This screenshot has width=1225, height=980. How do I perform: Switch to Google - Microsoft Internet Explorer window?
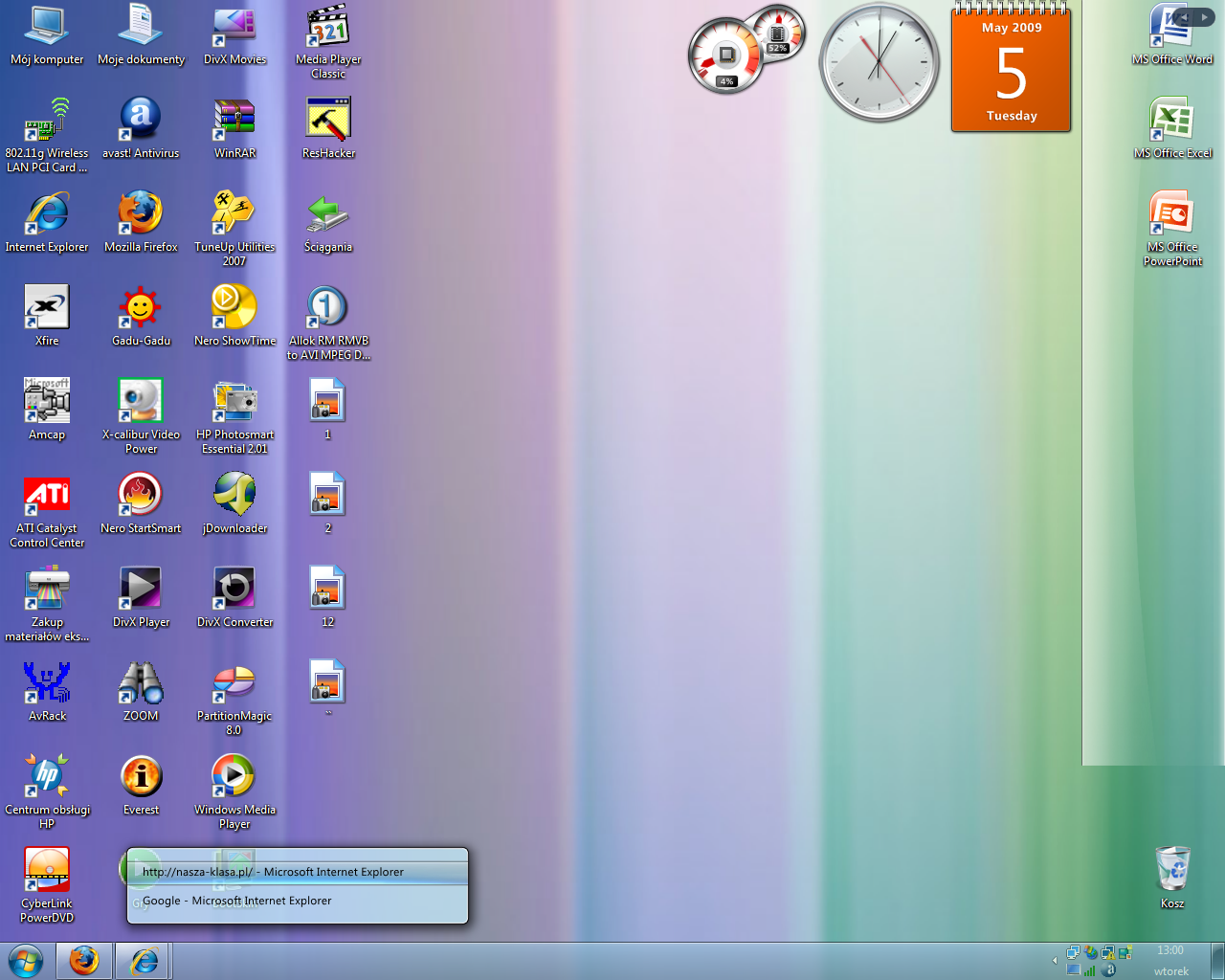point(298,901)
